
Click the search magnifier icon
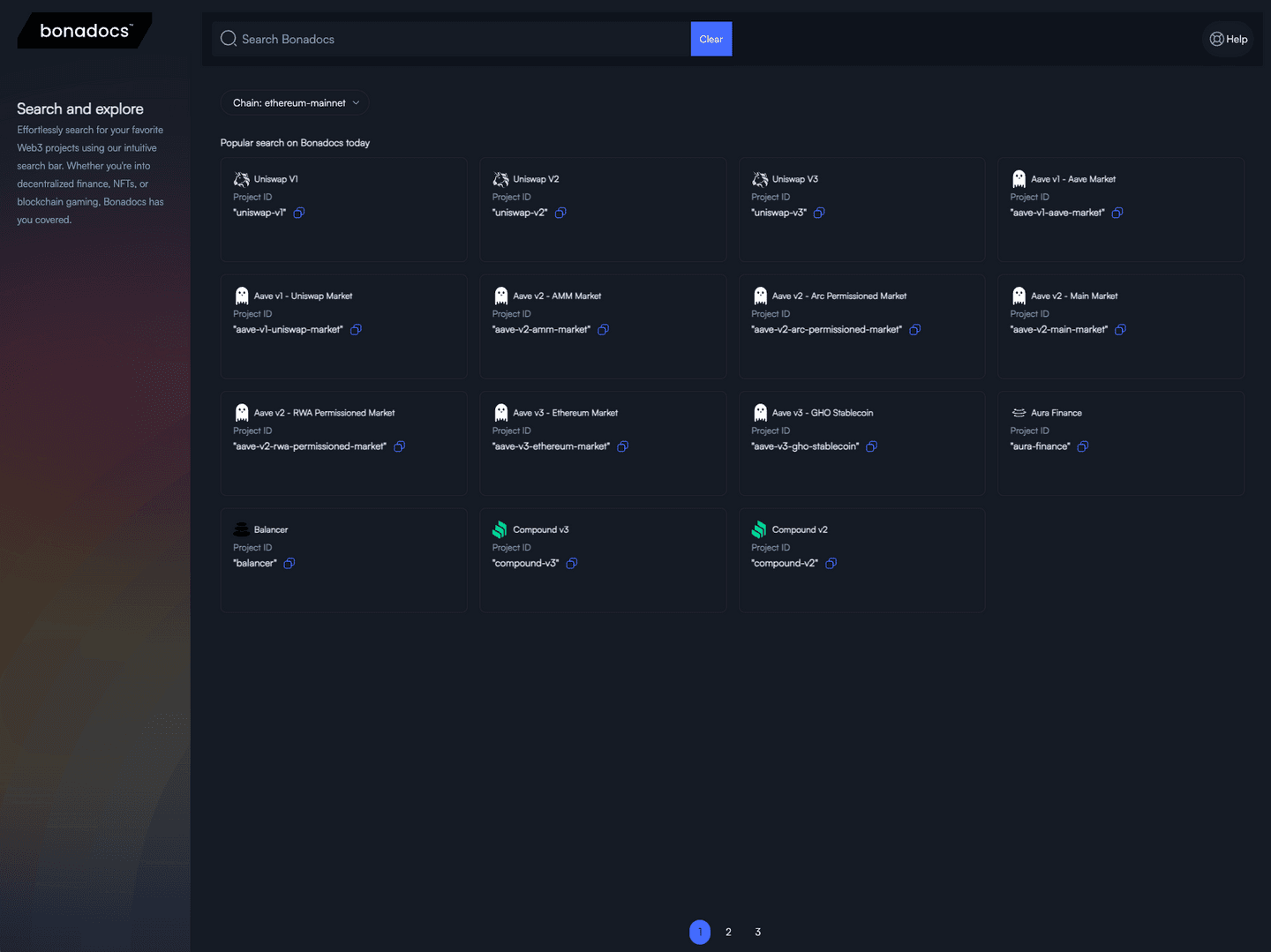[x=229, y=39]
